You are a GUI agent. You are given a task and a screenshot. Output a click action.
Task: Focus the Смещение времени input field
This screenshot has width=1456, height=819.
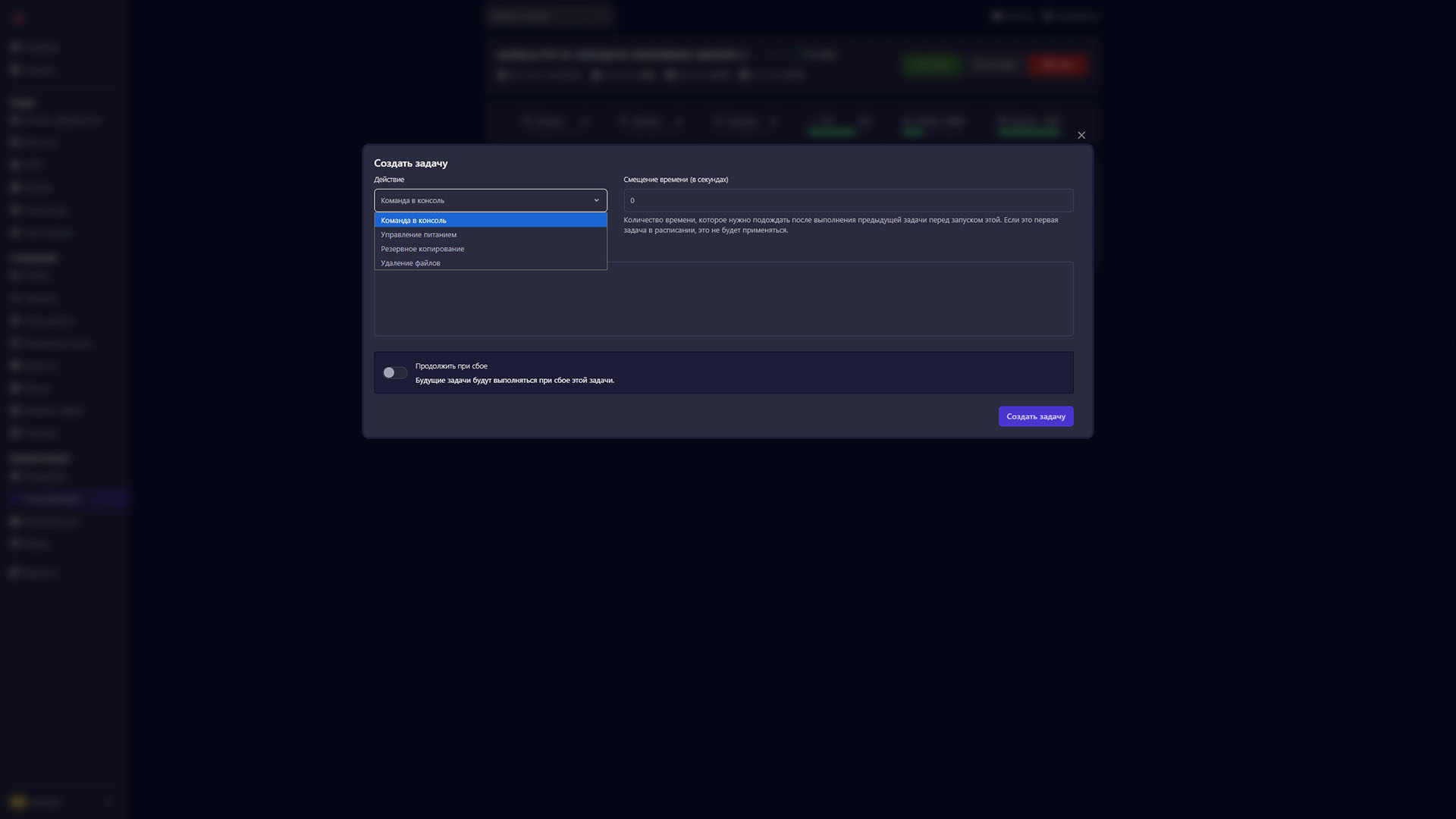pos(848,200)
